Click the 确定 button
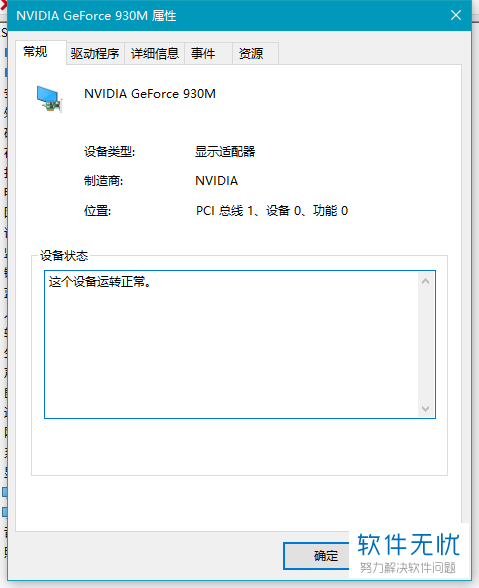 pyautogui.click(x=317, y=556)
